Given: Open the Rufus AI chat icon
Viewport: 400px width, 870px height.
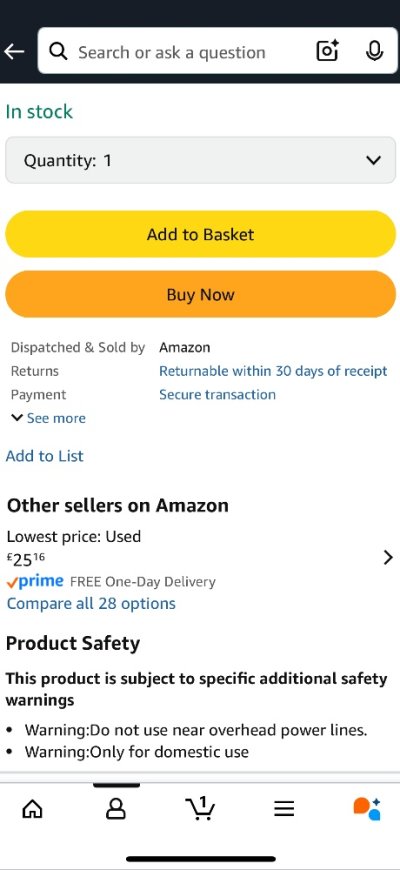Looking at the screenshot, I should (367, 808).
